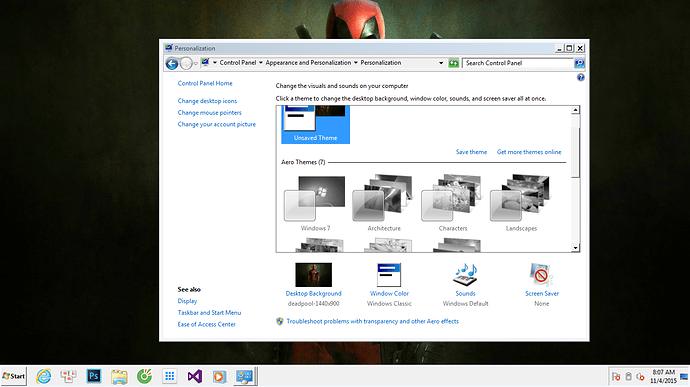
Task: Open Change your account picture link
Action: click(x=217, y=124)
